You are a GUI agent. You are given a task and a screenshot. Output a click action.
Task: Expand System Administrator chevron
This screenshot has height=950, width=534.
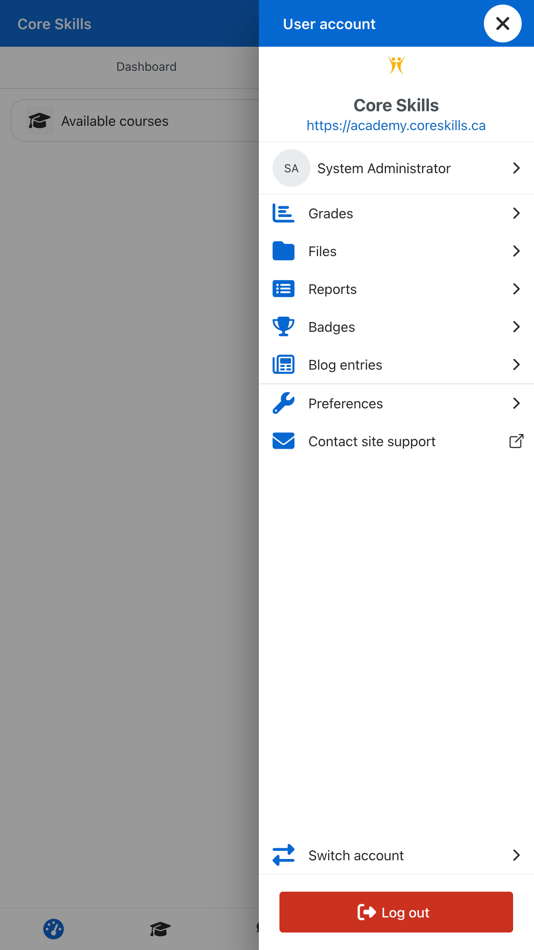coord(516,168)
